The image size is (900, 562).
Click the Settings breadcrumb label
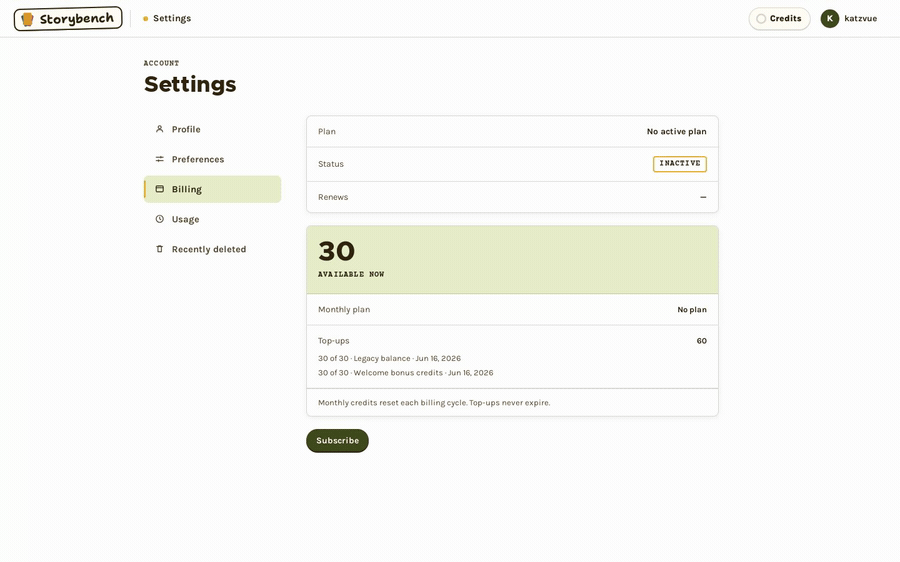point(172,18)
